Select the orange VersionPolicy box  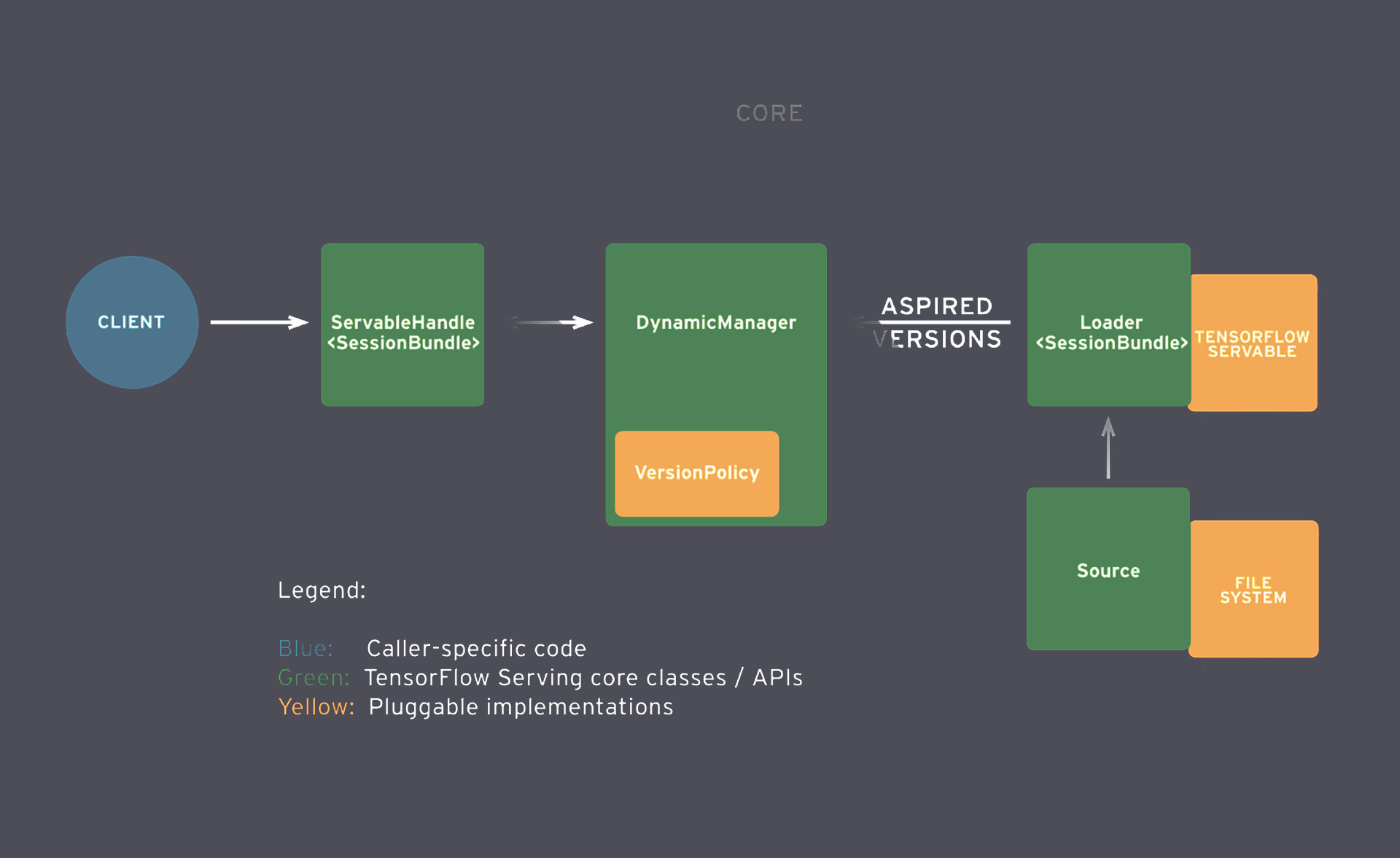click(697, 474)
